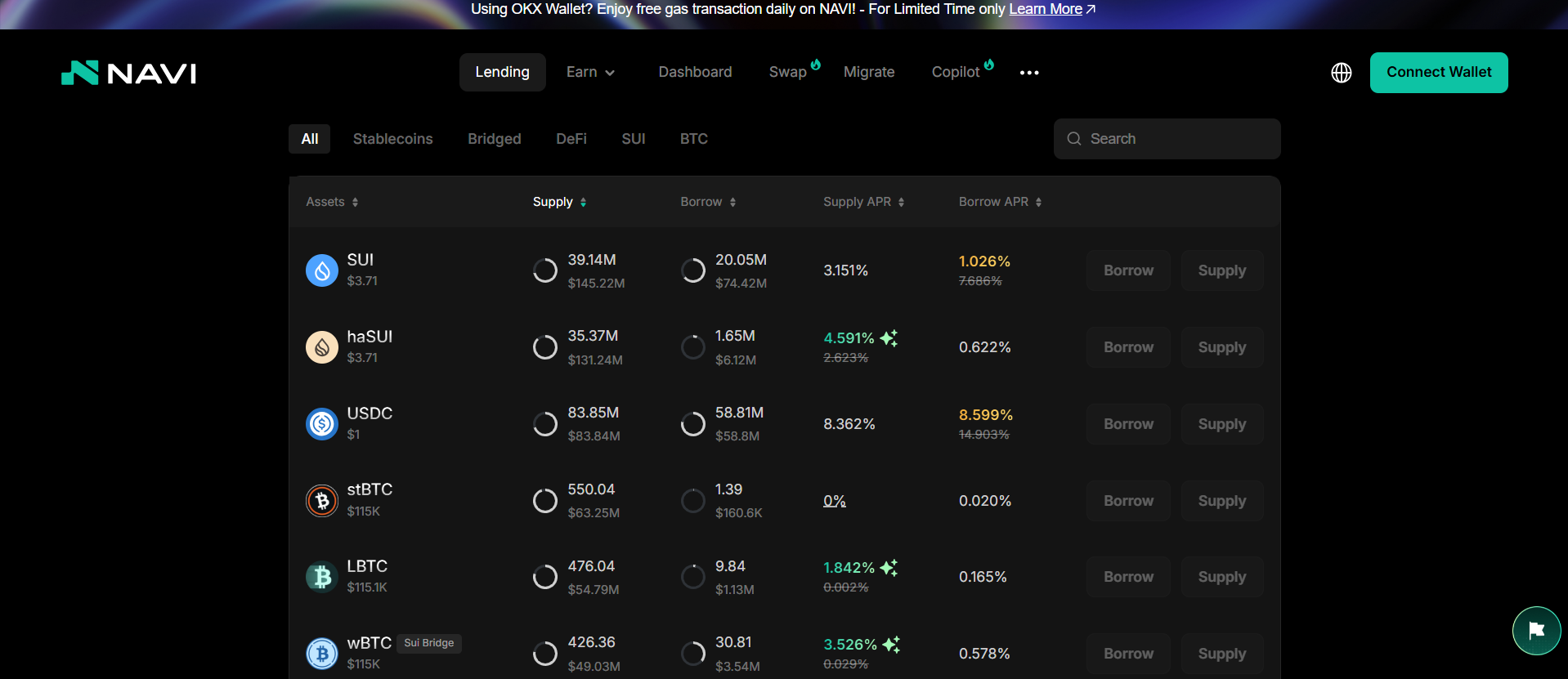Click the 83.85M USDC supply value
1568x679 pixels.
coord(594,413)
